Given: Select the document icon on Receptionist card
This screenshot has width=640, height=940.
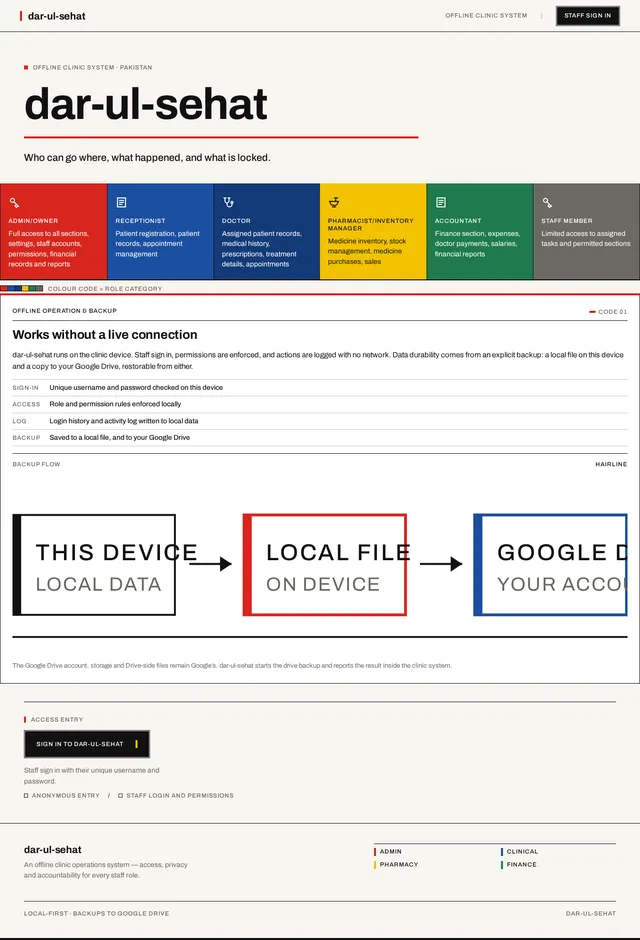Looking at the screenshot, I should tap(121, 202).
